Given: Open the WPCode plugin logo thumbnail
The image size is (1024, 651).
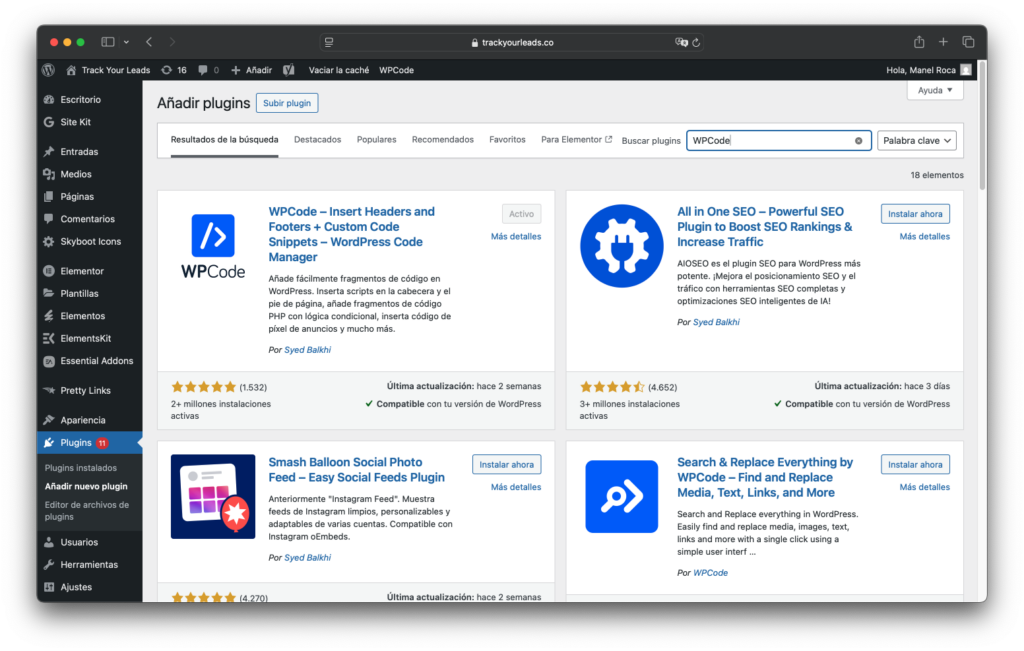Looking at the screenshot, I should click(x=213, y=247).
